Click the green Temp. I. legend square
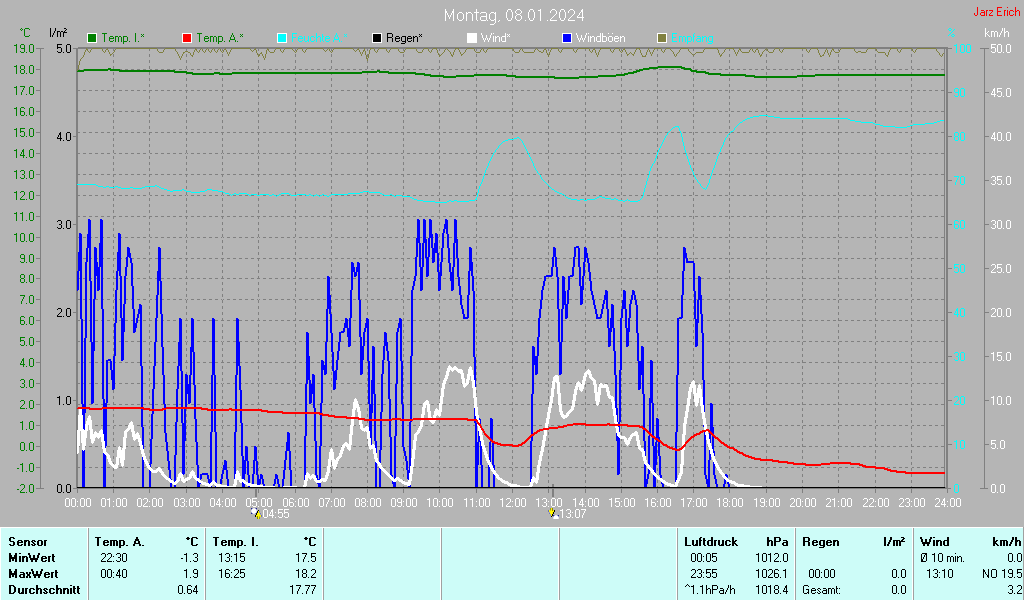This screenshot has height=600, width=1024. tap(92, 38)
